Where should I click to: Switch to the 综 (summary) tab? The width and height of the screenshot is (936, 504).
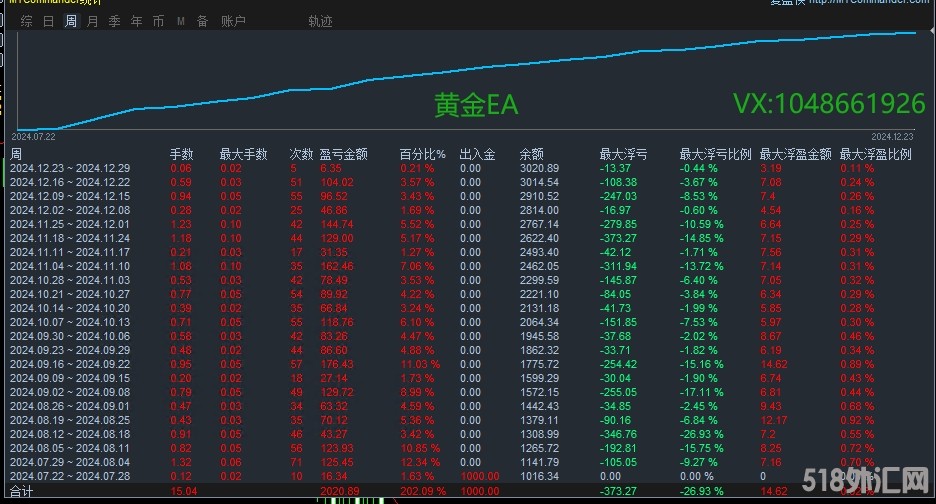26,21
